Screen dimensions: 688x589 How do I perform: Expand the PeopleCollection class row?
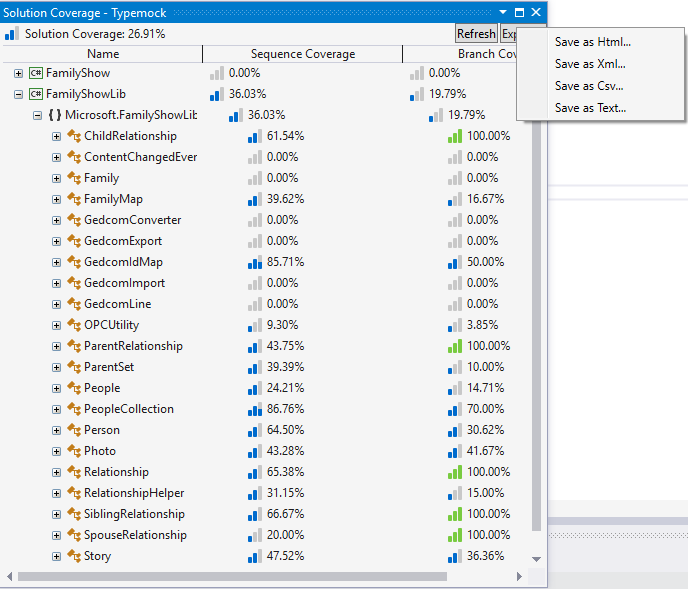coord(57,409)
